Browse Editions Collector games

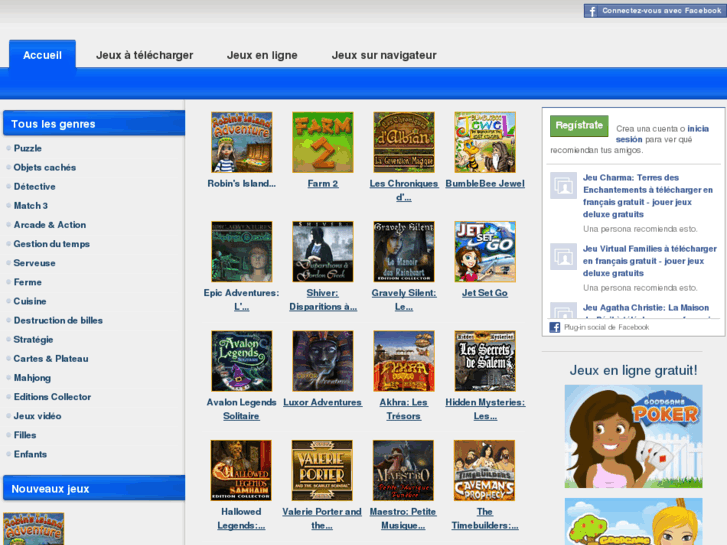tap(52, 397)
